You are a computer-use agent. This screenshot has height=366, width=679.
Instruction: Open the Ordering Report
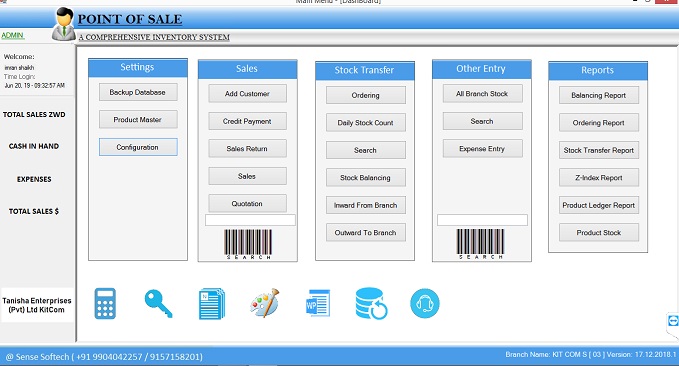point(599,123)
